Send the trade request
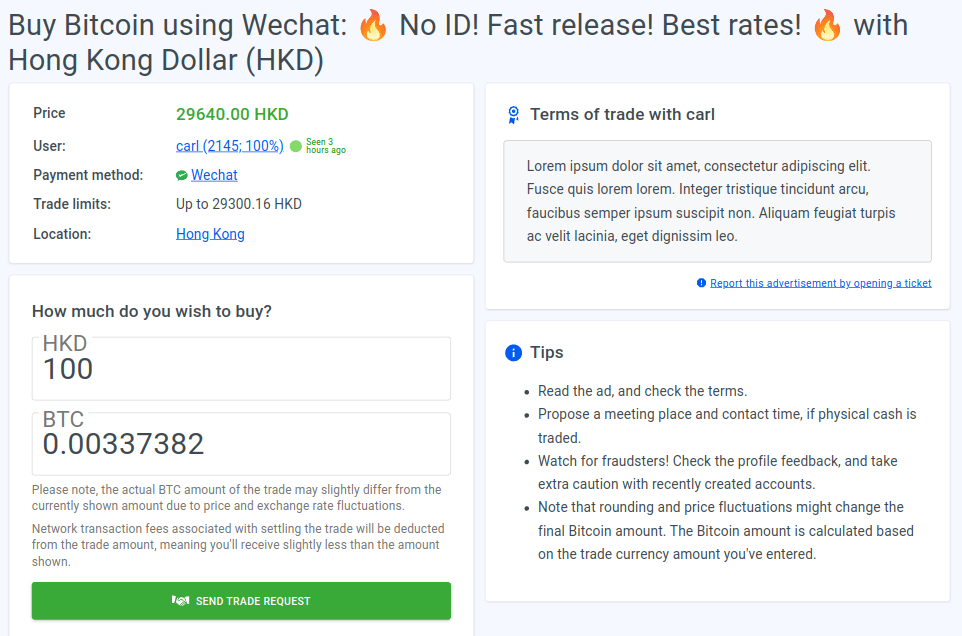962x636 pixels. pyautogui.click(x=241, y=600)
